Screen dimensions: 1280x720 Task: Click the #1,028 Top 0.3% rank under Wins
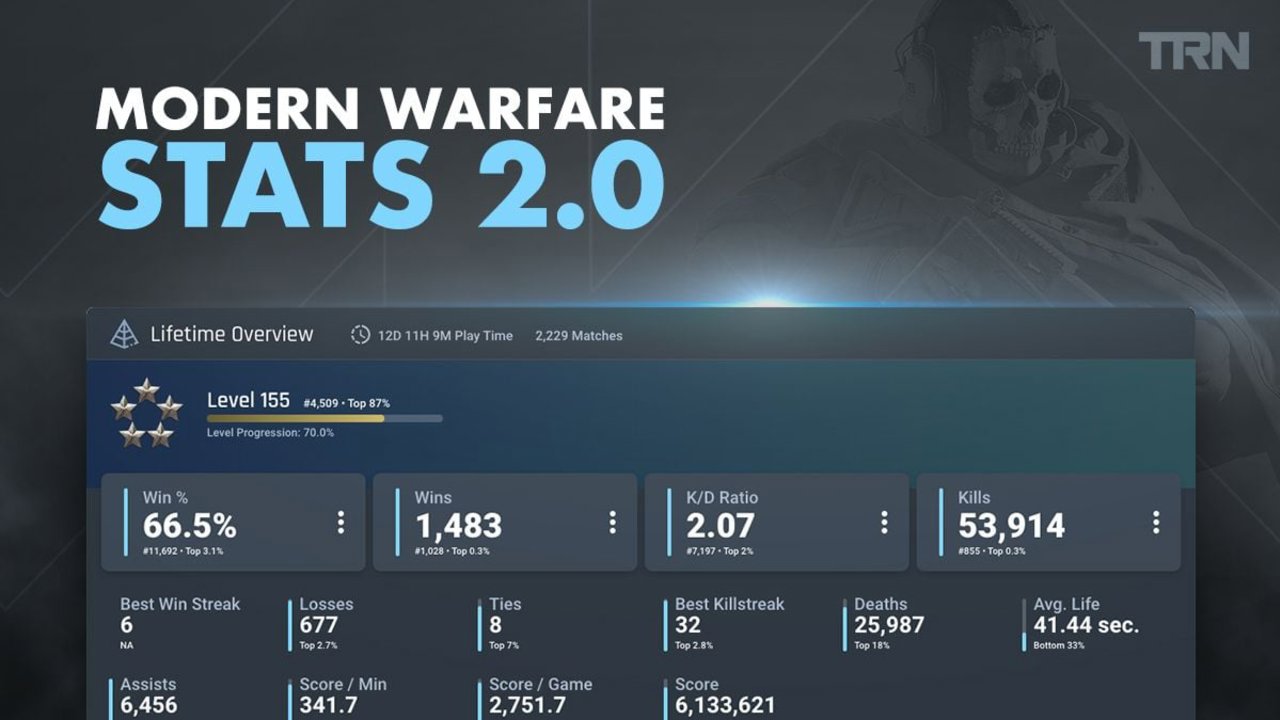[x=452, y=551]
